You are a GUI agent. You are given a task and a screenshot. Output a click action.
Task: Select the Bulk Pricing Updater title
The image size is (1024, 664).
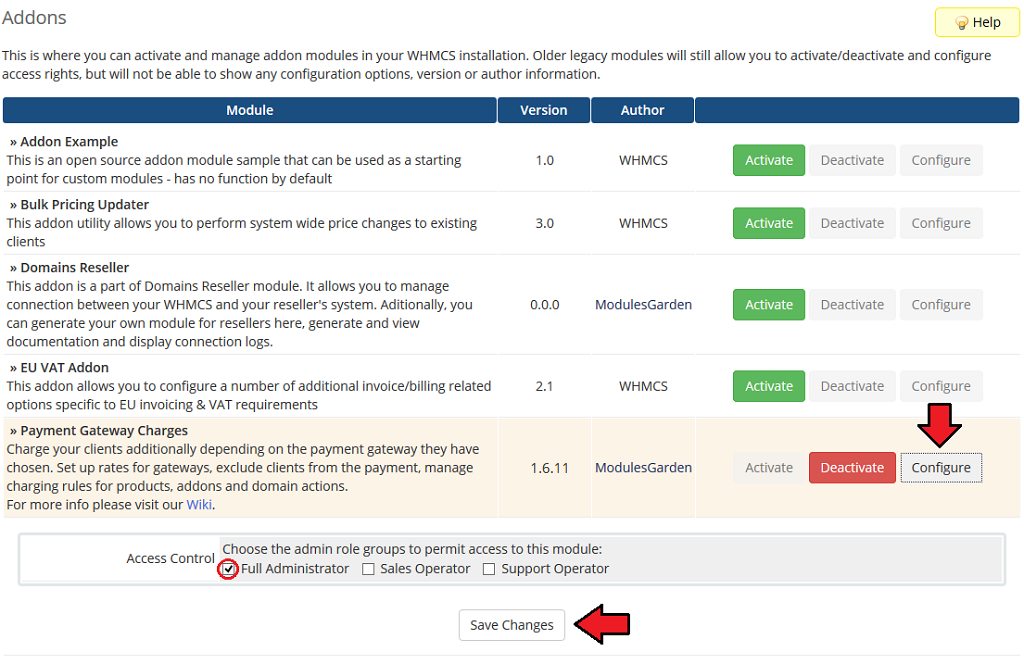pyautogui.click(x=84, y=205)
